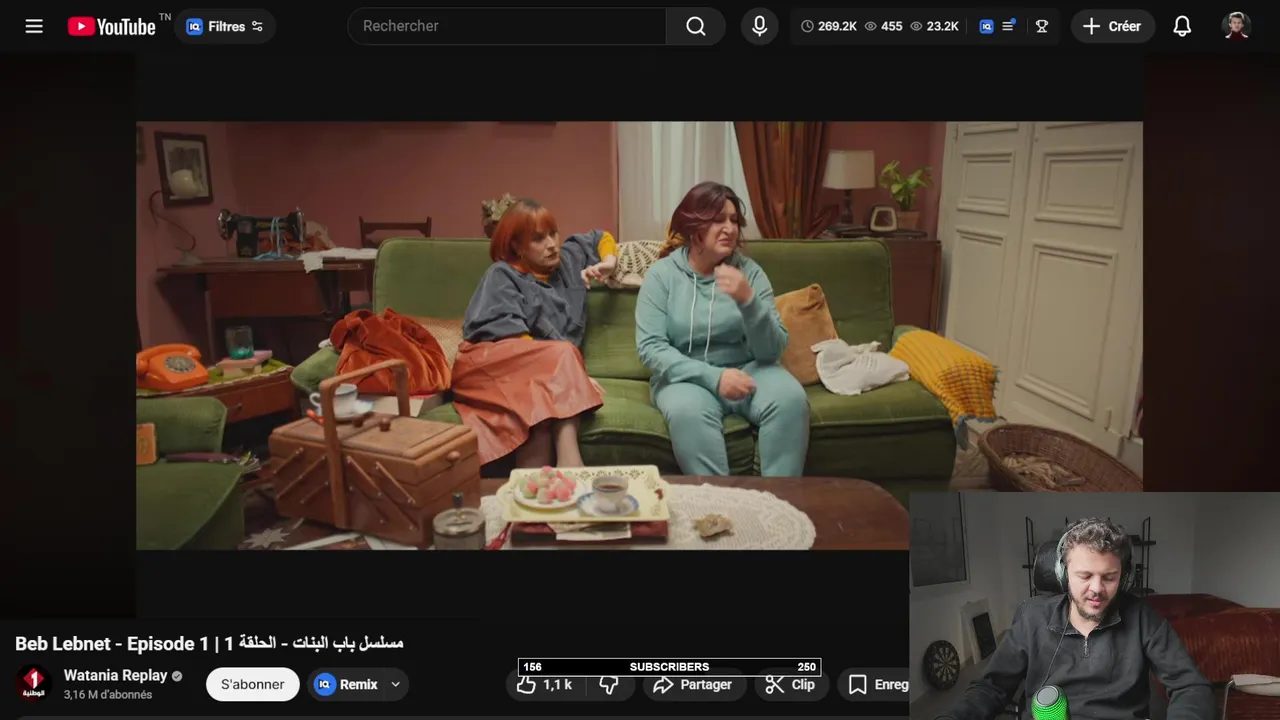Dislike the video with thumbs down
The height and width of the screenshot is (720, 1280).
(x=609, y=684)
